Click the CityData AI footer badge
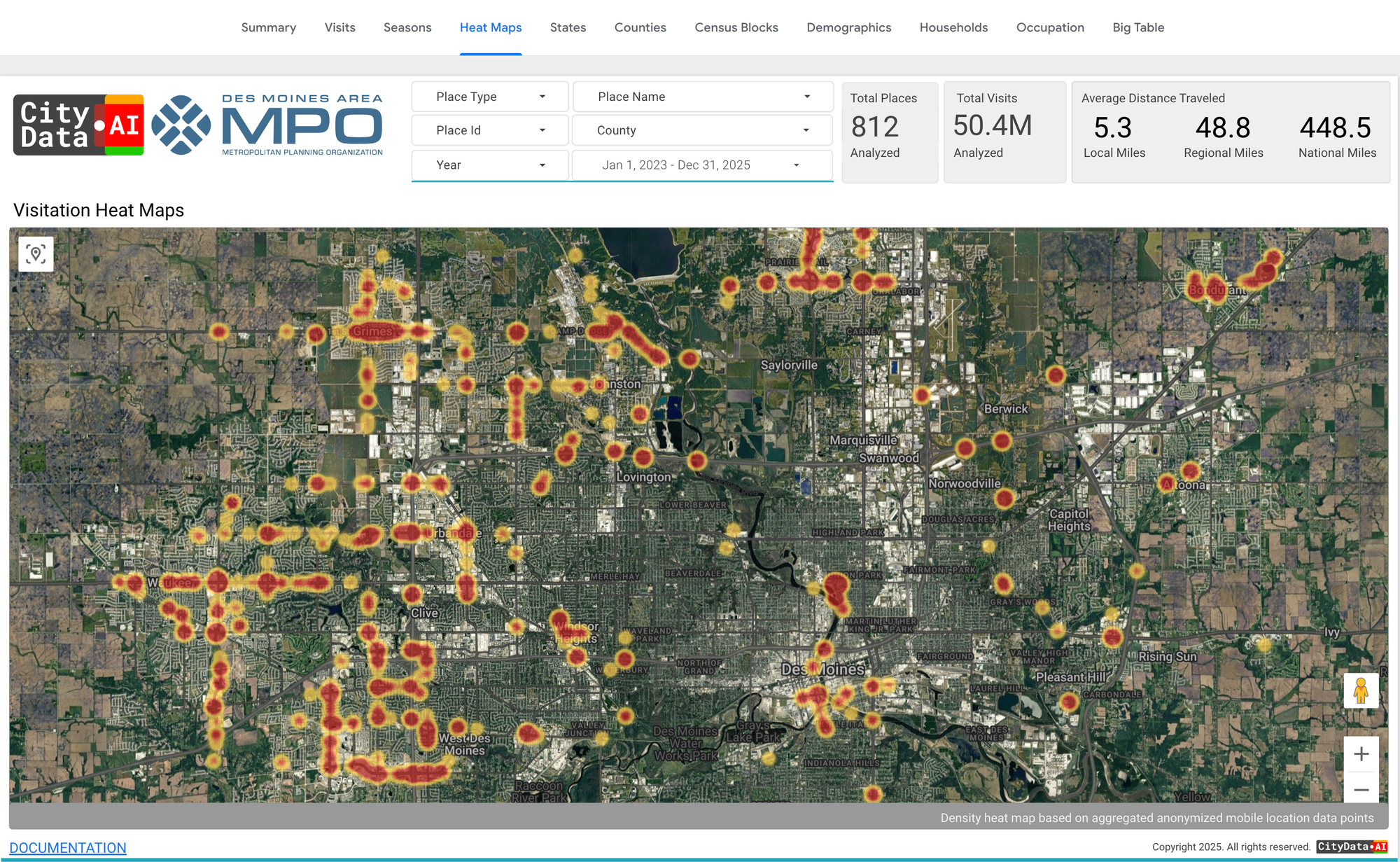This screenshot has height=862, width=1400. 1352,847
